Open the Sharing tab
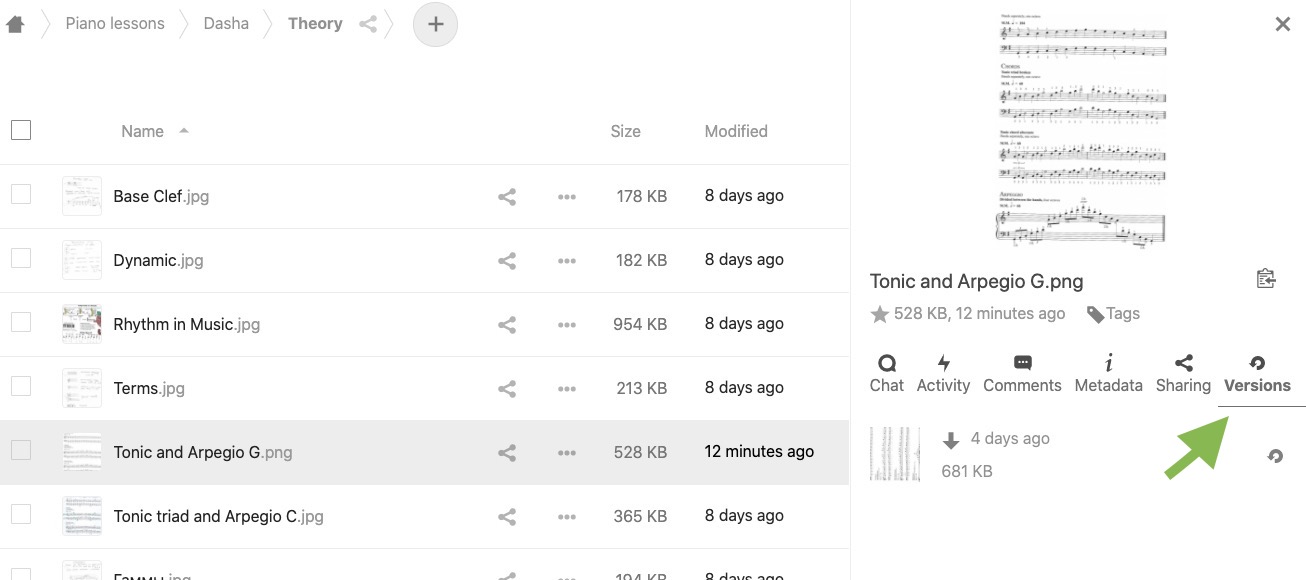 pyautogui.click(x=1183, y=374)
